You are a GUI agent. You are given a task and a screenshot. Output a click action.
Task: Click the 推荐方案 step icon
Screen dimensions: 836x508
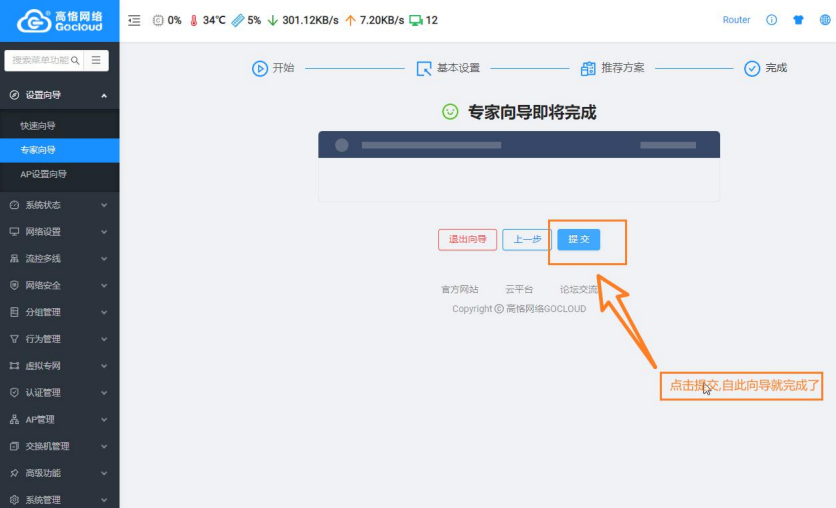click(x=588, y=68)
